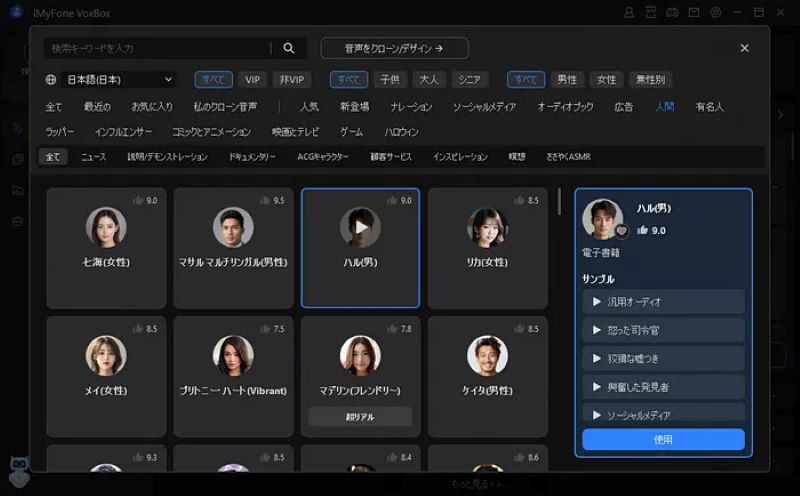The width and height of the screenshot is (800, 496).
Task: Open the 有名人 category tab
Action: point(710,107)
